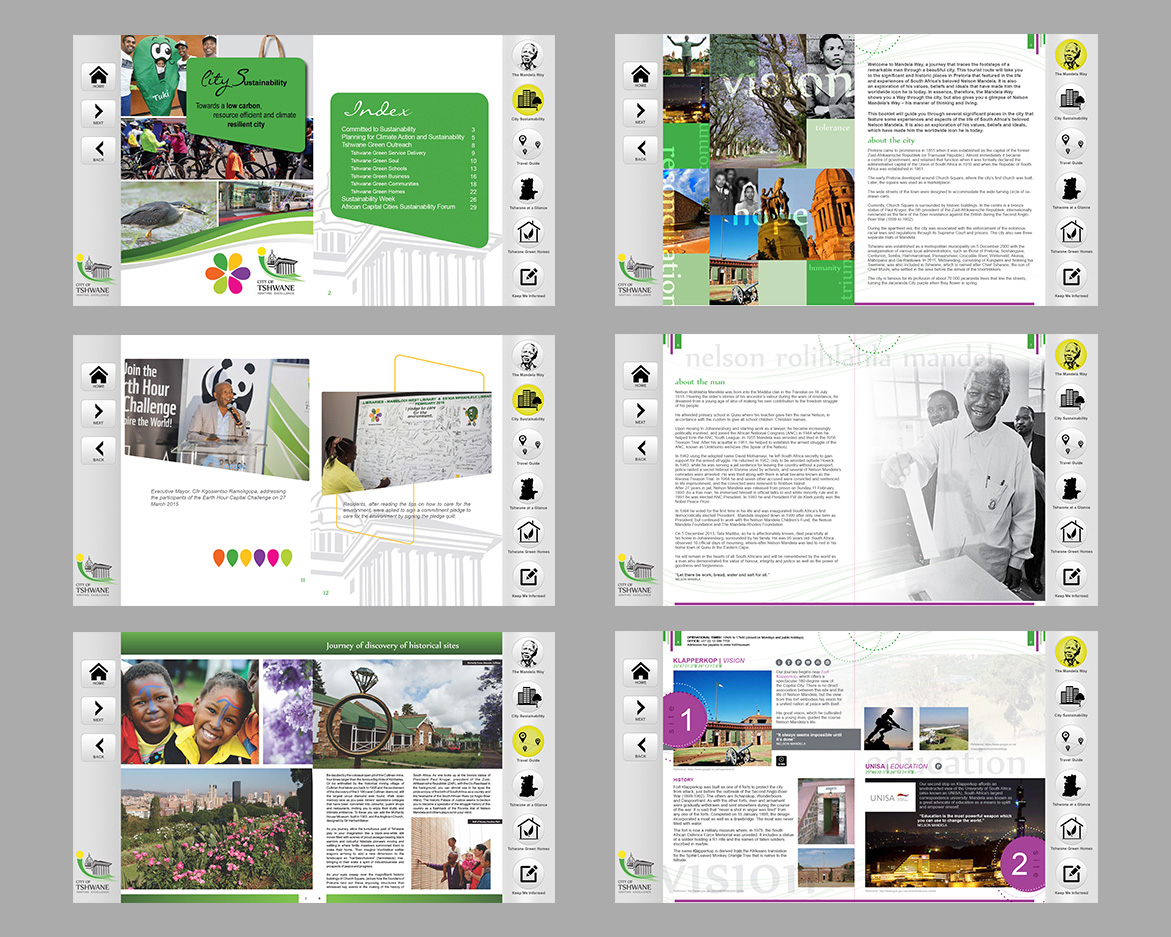1171x937 pixels.
Task: Click Home icon on the Index page
Action: pyautogui.click(x=98, y=76)
